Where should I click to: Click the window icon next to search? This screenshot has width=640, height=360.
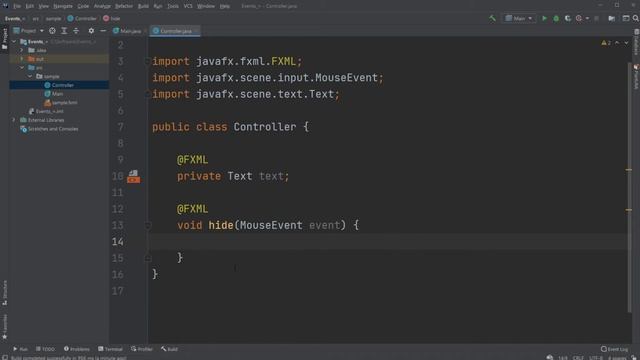tap(626, 18)
